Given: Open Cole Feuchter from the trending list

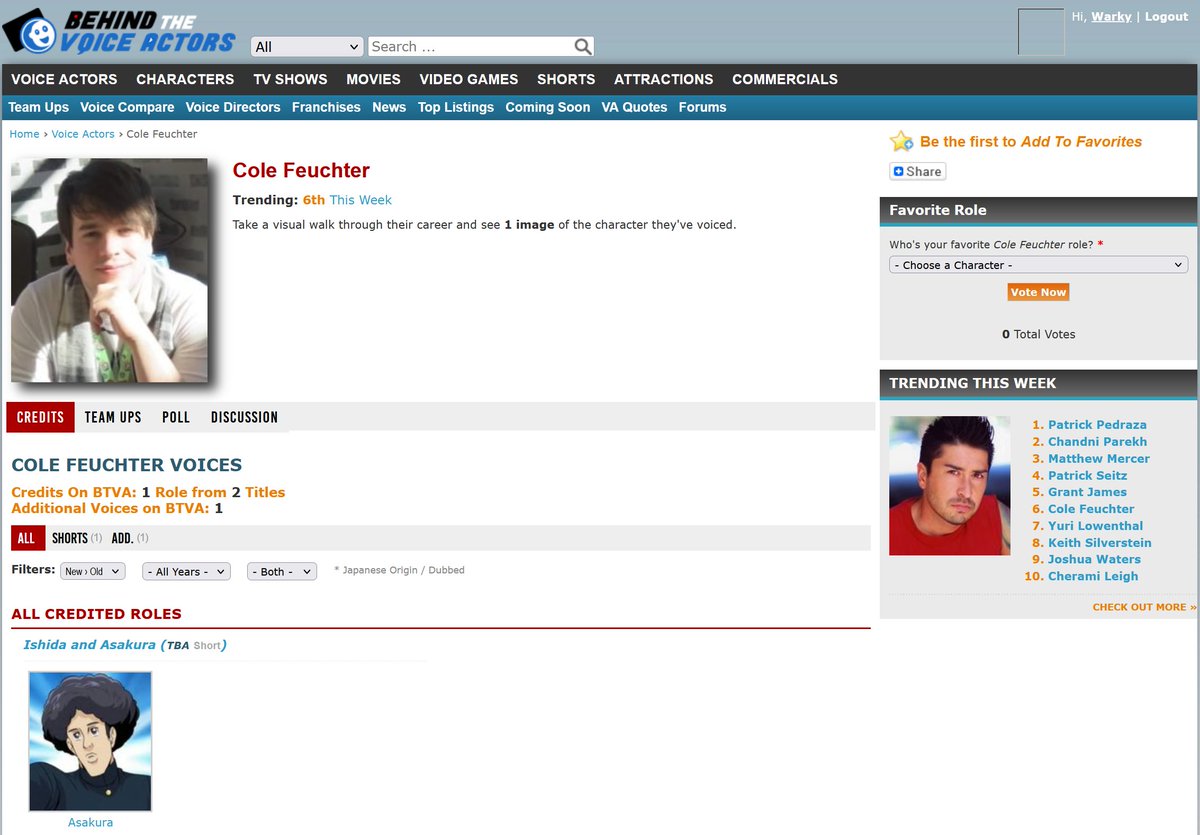Looking at the screenshot, I should click(x=1091, y=509).
